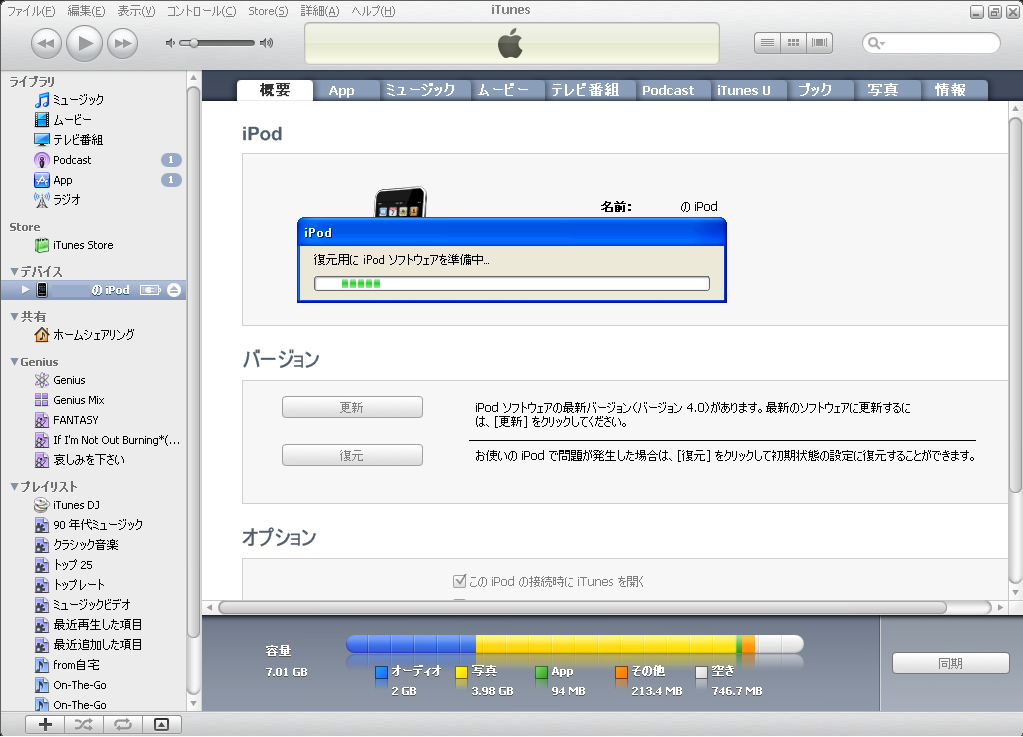
Task: Click the volume slider knob
Action: 193,43
